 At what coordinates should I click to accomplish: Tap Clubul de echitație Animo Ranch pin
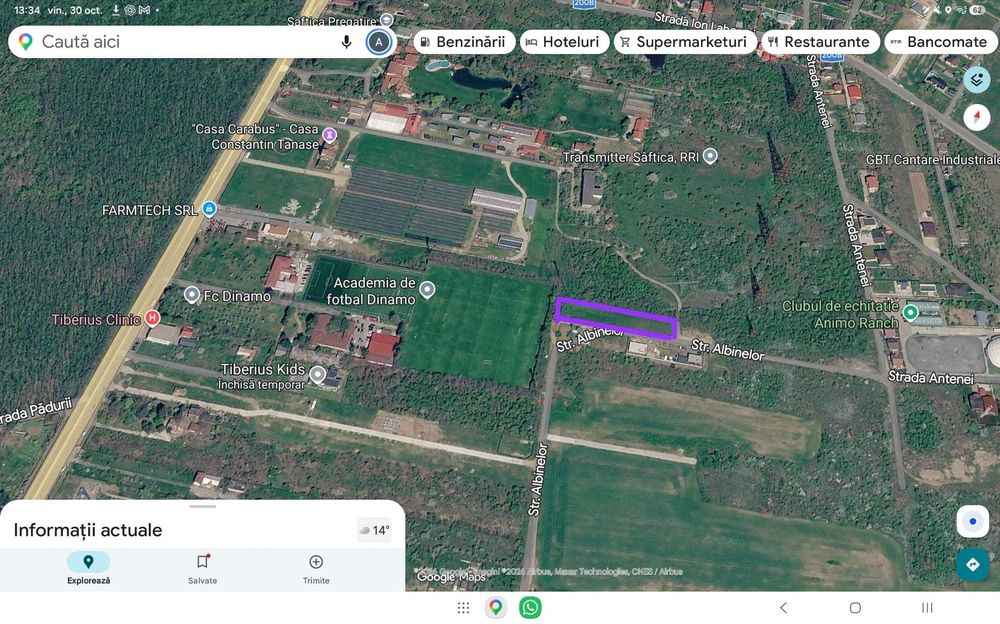pyautogui.click(x=910, y=312)
